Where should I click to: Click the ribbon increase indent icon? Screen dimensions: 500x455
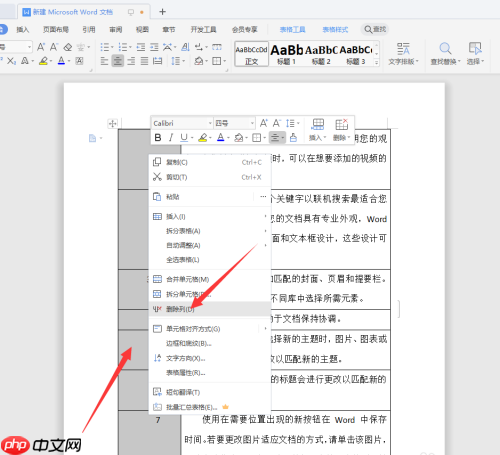point(154,47)
